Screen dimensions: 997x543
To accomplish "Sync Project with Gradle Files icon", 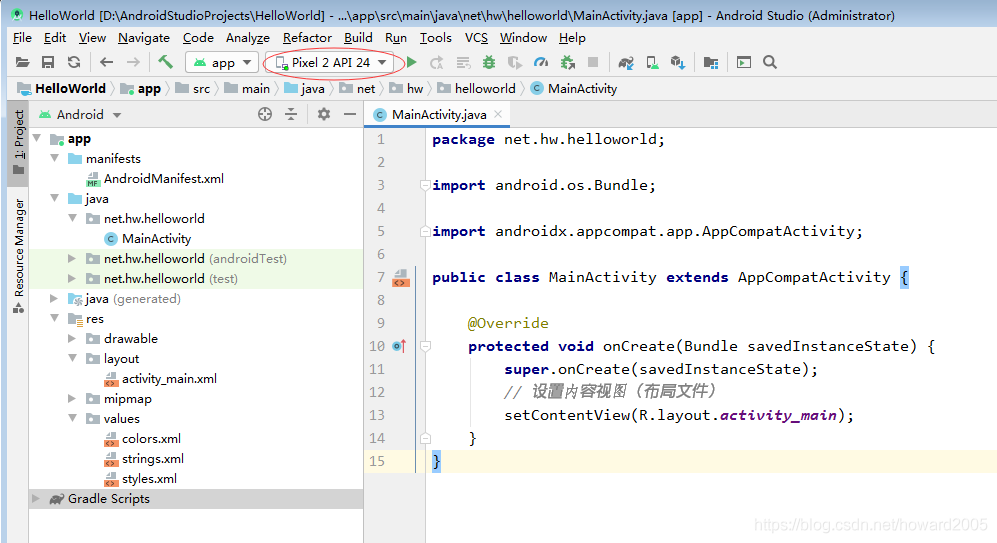I will pyautogui.click(x=626, y=62).
